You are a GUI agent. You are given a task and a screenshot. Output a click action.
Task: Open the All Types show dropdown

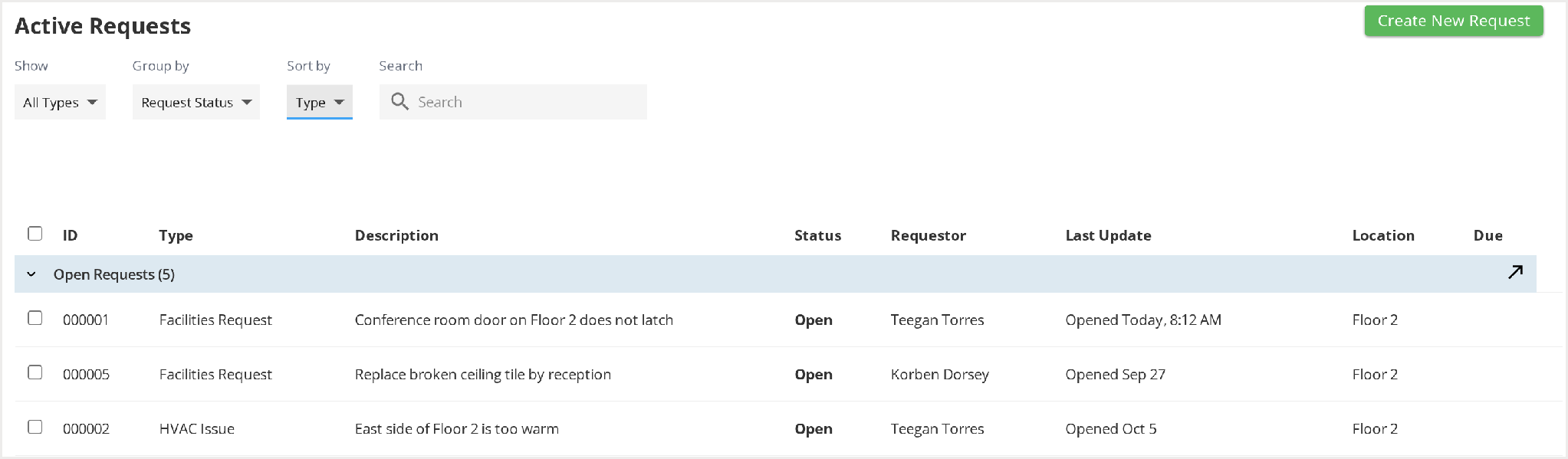(x=60, y=102)
